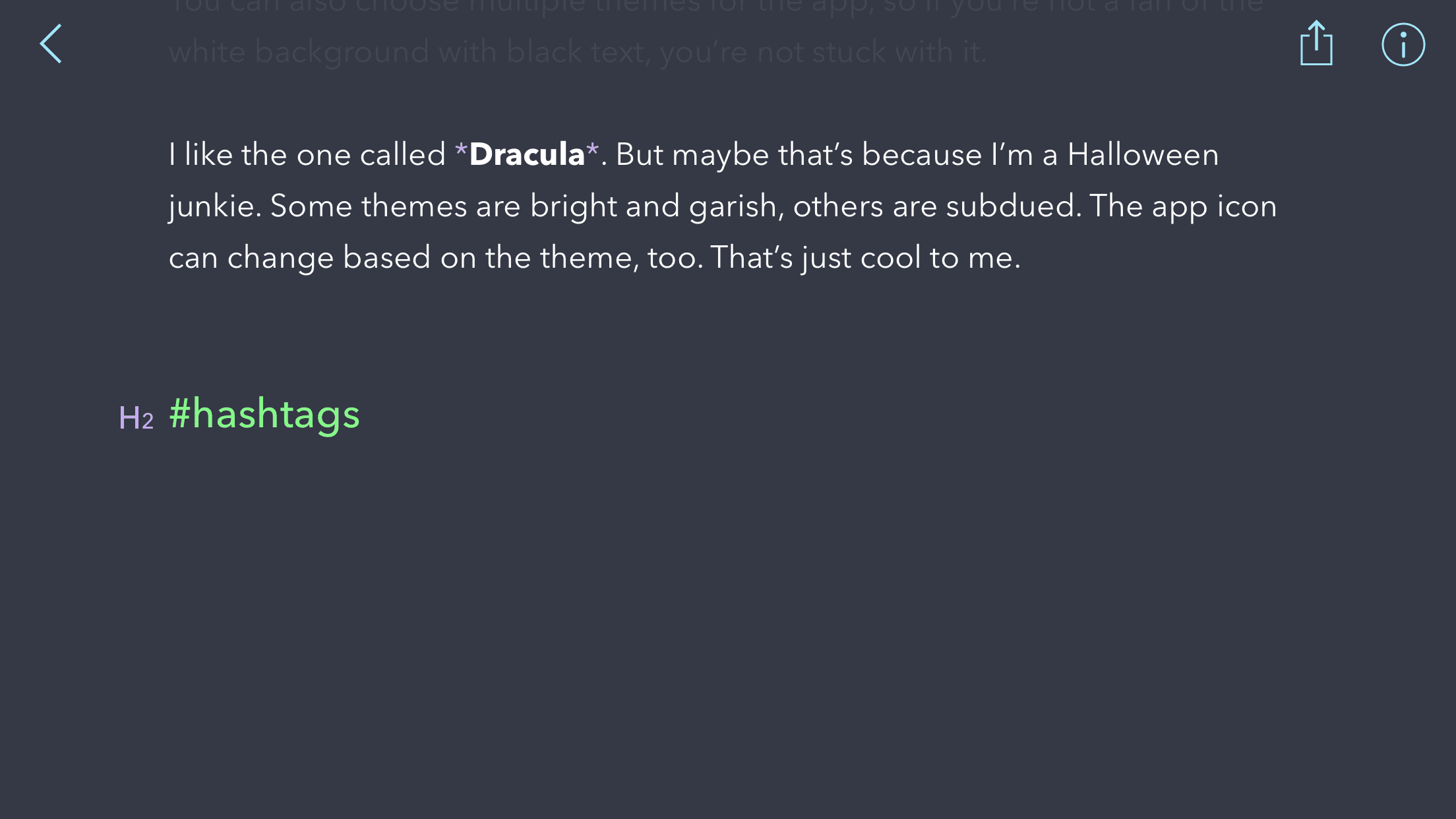Place cursor on the word cool
Viewport: 1456px width, 819px height.
890,258
